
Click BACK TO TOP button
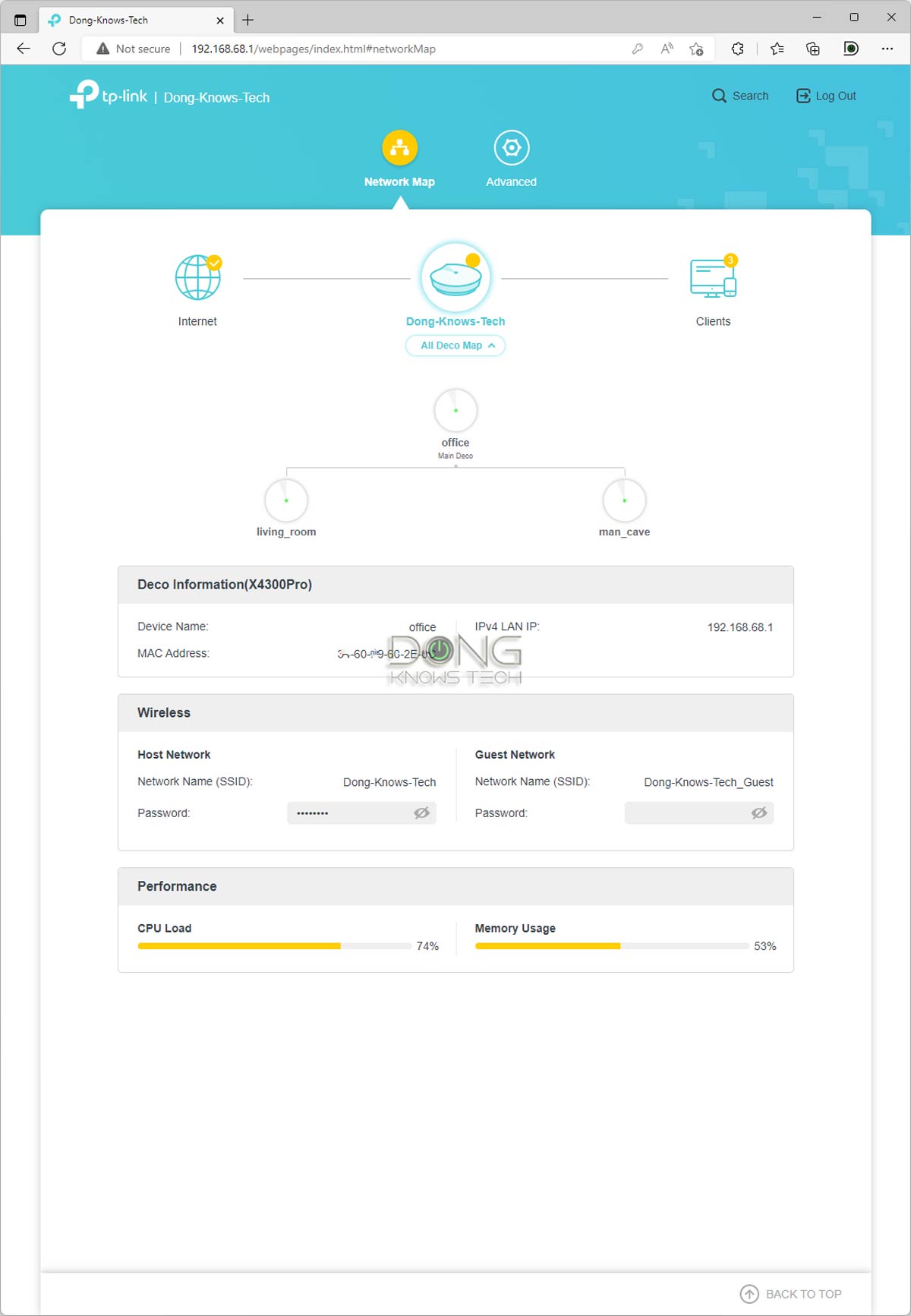point(791,1293)
